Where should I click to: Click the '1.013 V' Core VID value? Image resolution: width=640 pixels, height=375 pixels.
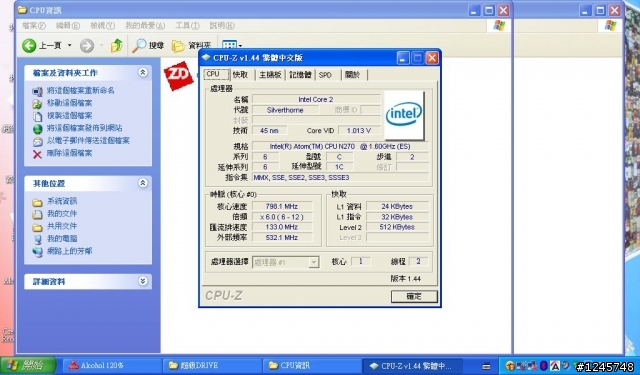[359, 131]
